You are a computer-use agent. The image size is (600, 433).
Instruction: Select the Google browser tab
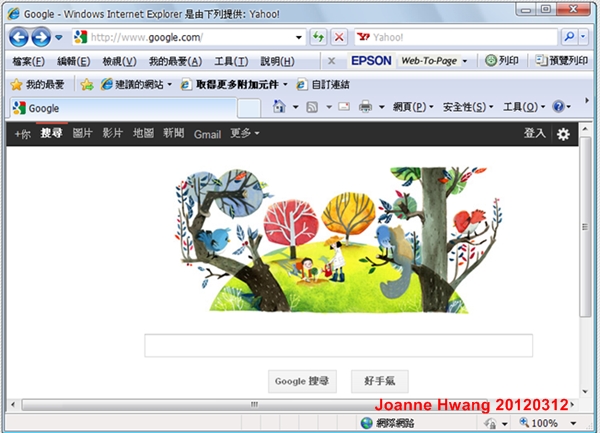122,108
